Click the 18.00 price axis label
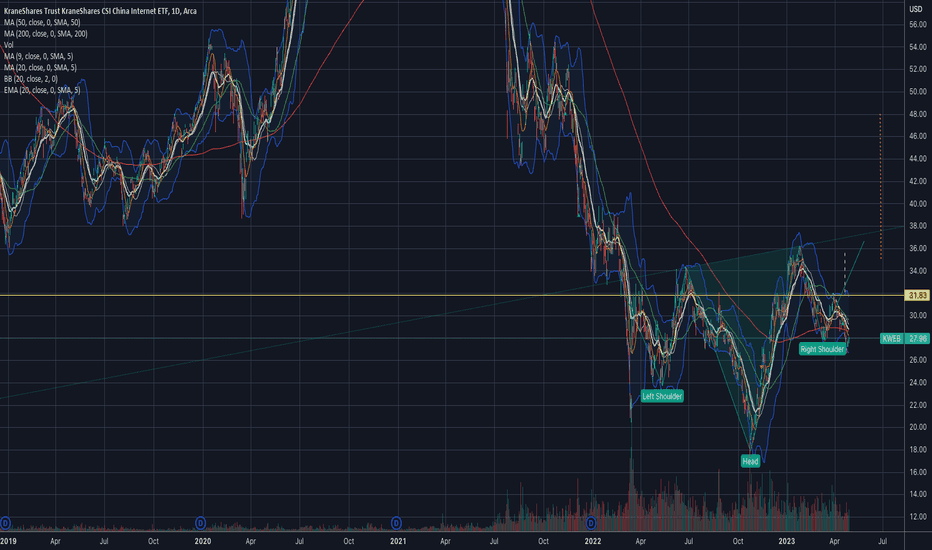 coord(917,450)
